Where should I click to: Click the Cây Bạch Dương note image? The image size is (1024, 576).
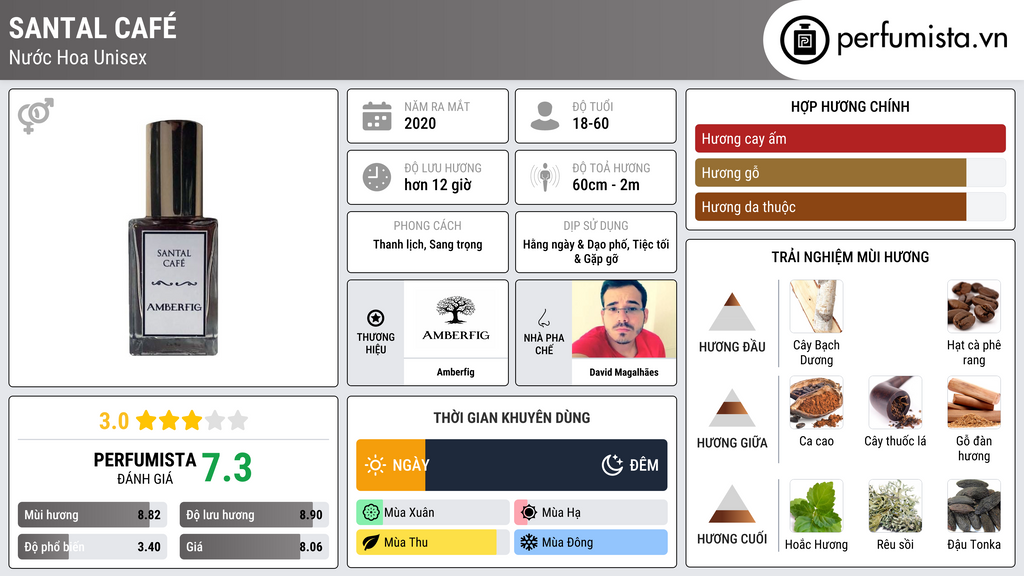pos(816,307)
